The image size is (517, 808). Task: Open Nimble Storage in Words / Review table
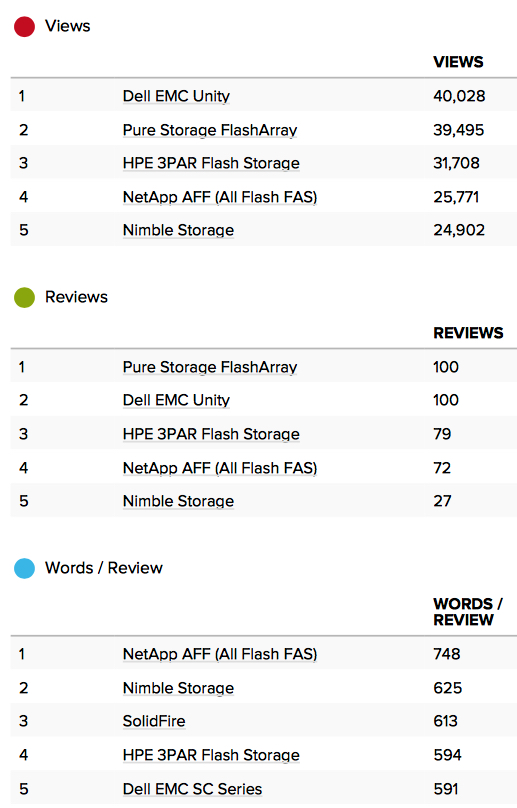(x=178, y=688)
